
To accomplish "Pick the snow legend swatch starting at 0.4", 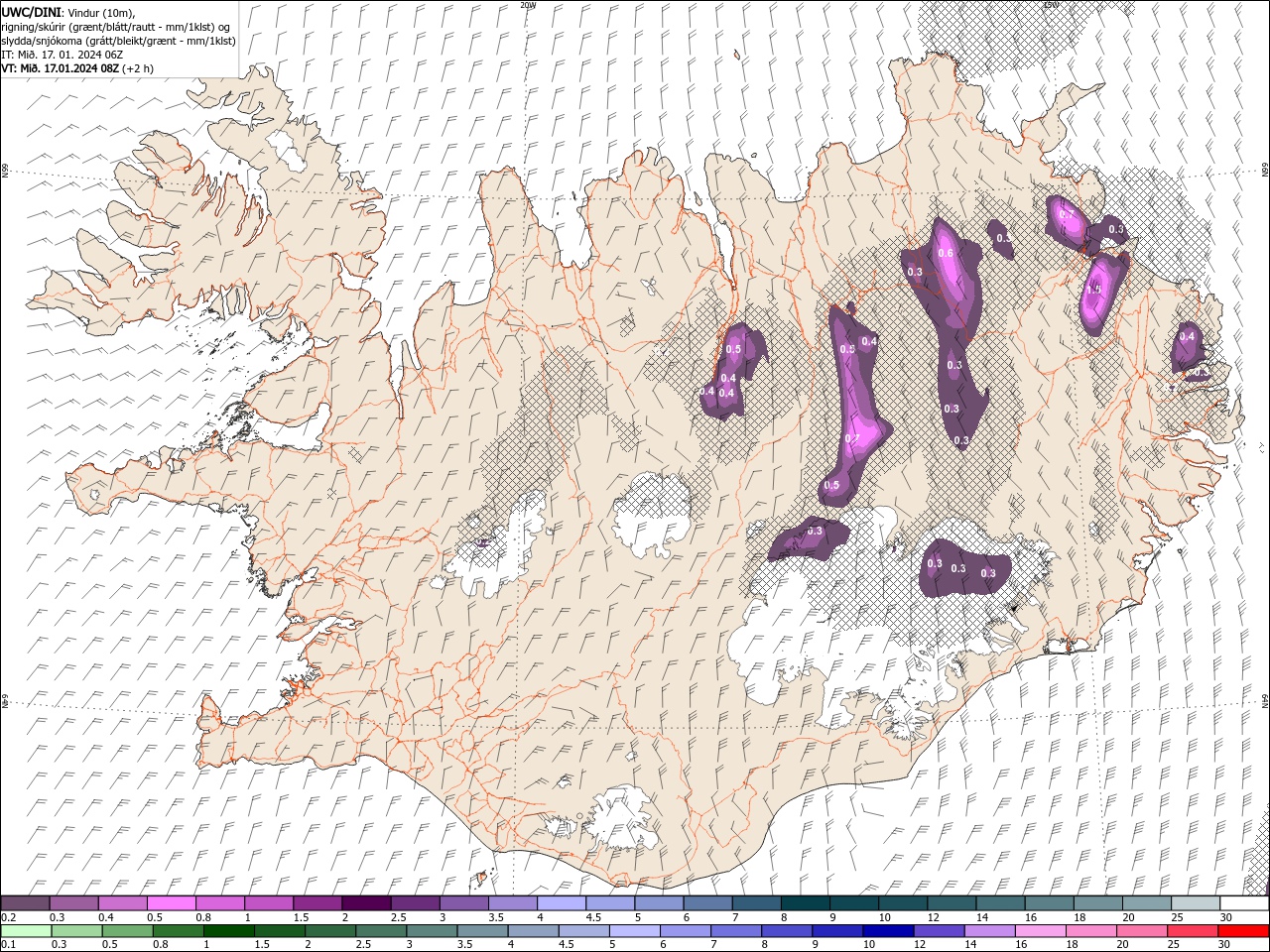I will (123, 903).
